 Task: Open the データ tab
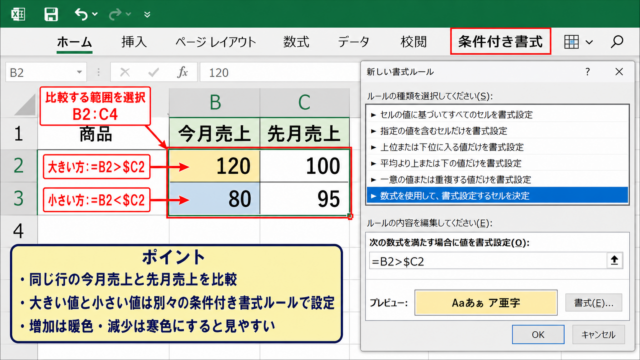coord(353,42)
